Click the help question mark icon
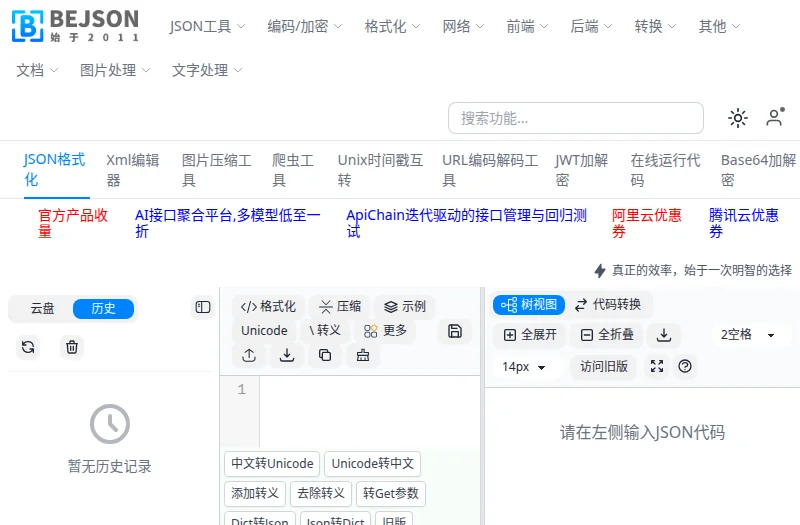 685,366
